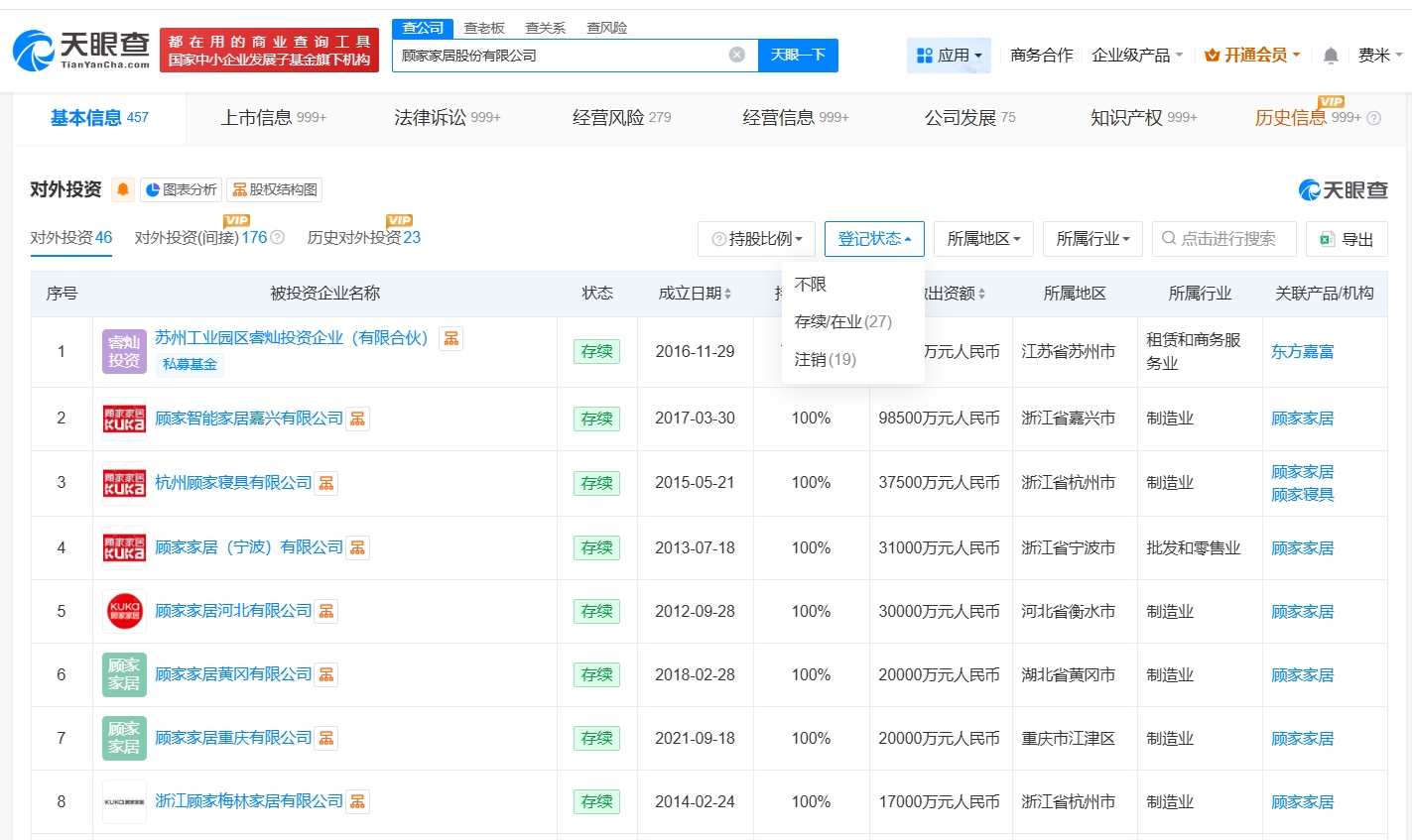Image resolution: width=1412 pixels, height=840 pixels.
Task: Click the orange bell alert icon beside 对外投资
Action: [x=123, y=189]
